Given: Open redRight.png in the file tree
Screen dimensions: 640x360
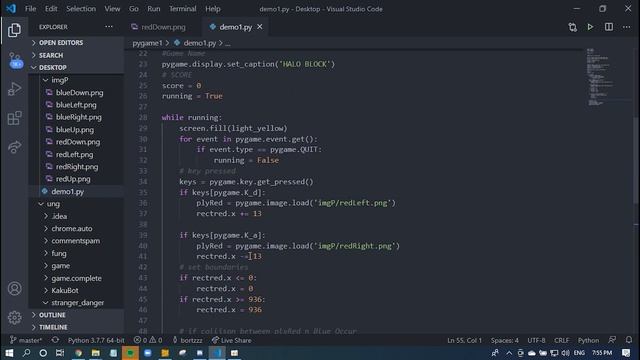Looking at the screenshot, I should [x=77, y=167].
